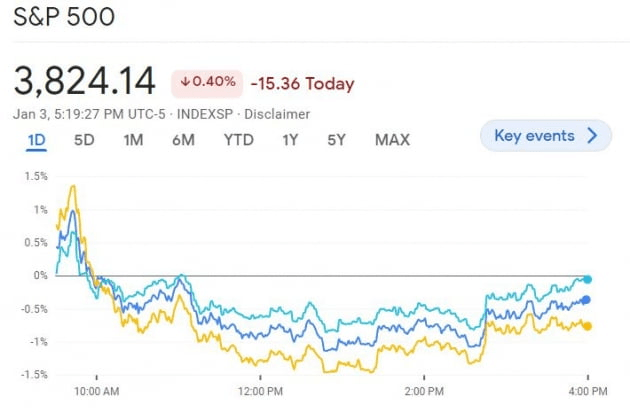Click the 3,824.14 index price

coord(84,80)
